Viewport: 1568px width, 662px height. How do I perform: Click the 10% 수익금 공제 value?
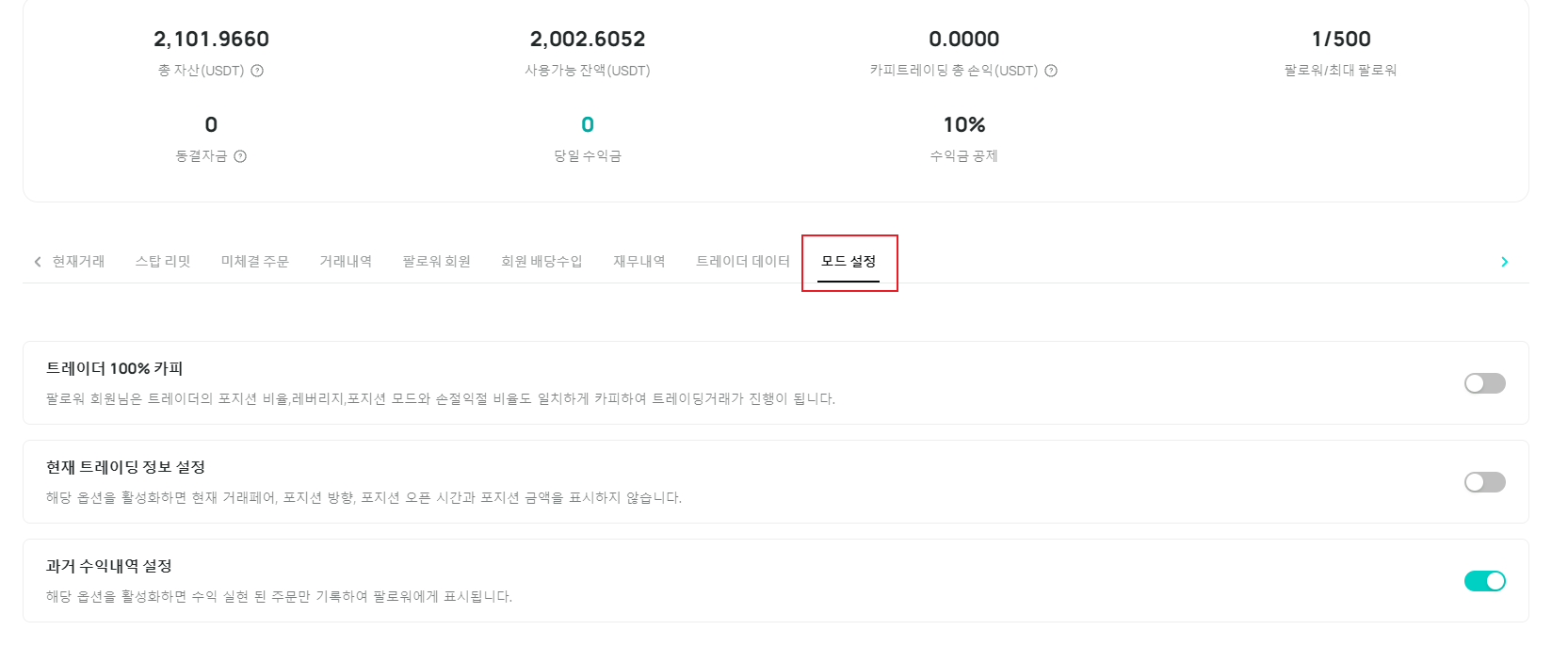pos(964,124)
